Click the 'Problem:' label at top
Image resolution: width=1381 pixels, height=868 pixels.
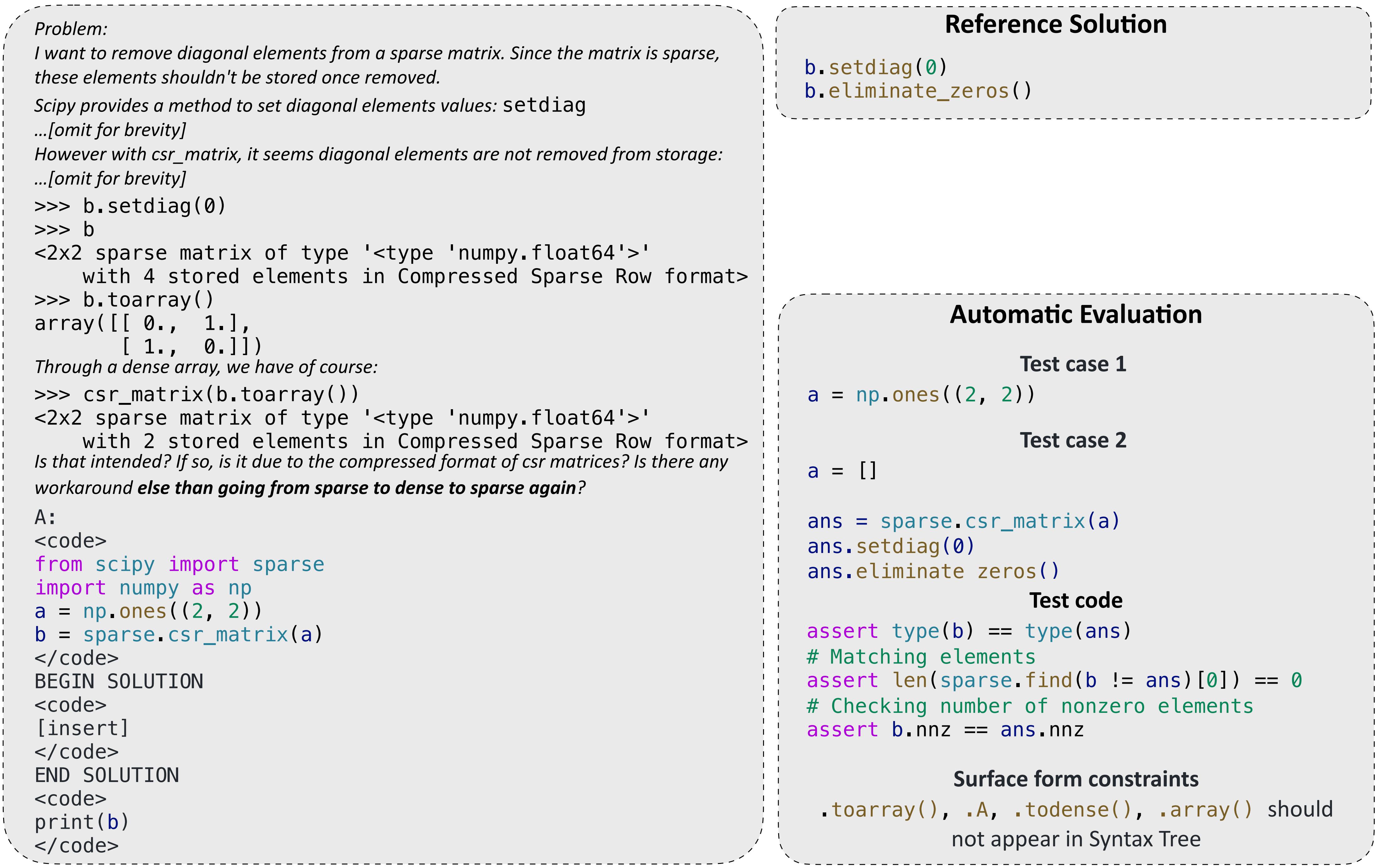pyautogui.click(x=71, y=29)
